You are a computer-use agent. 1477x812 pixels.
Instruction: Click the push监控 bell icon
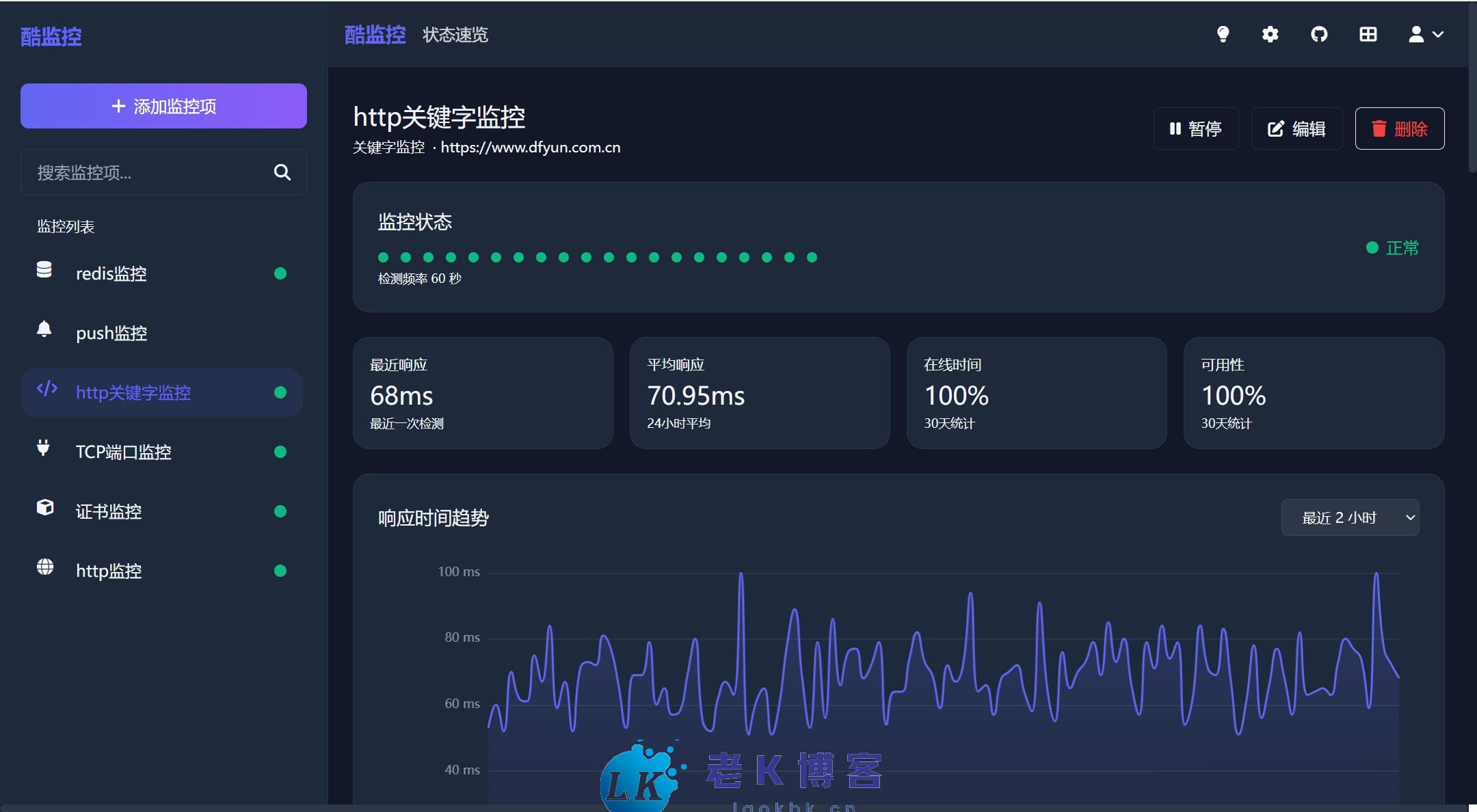[x=44, y=330]
